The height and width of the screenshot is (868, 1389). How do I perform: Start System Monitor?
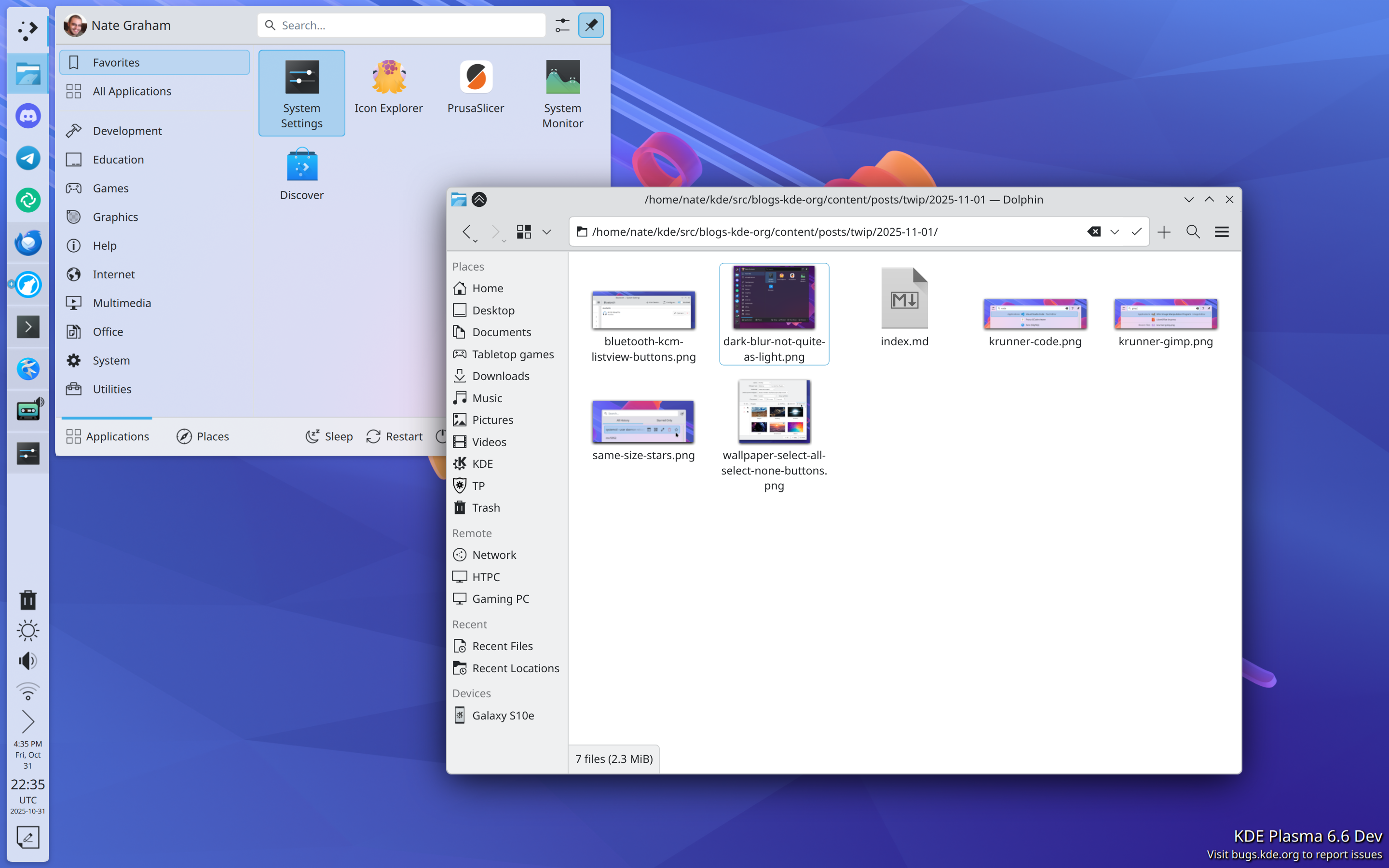tap(562, 93)
